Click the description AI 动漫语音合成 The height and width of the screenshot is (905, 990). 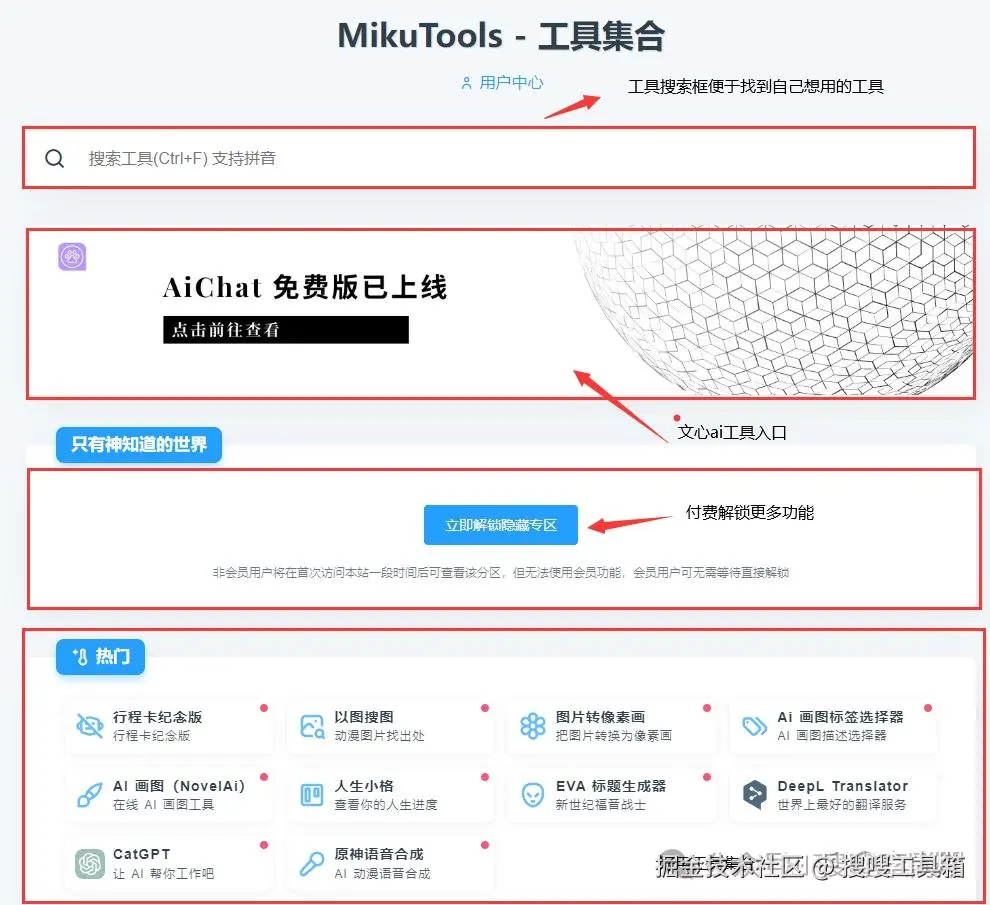coord(383,873)
